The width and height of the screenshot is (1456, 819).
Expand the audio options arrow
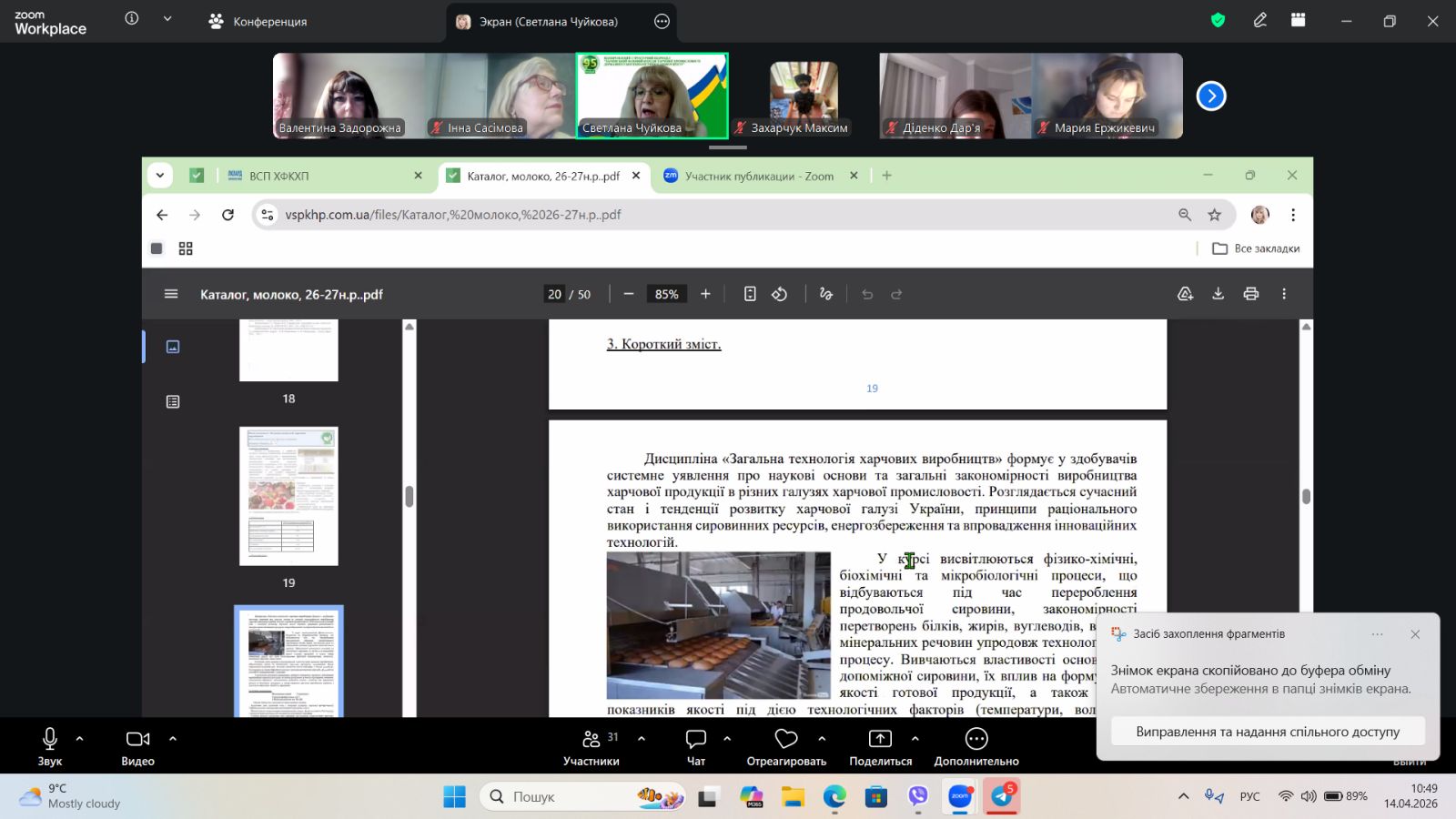[x=80, y=738]
